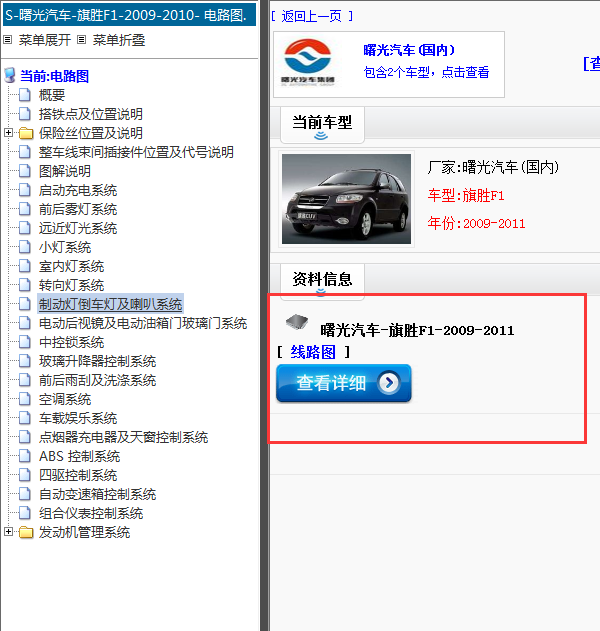This screenshot has width=600, height=631.
Task: Click the text 年份:2009-2011
Action: (x=476, y=223)
